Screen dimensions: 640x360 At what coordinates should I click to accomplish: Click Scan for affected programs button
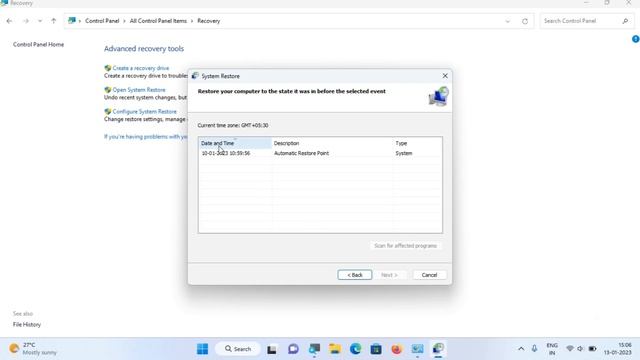tap(405, 246)
